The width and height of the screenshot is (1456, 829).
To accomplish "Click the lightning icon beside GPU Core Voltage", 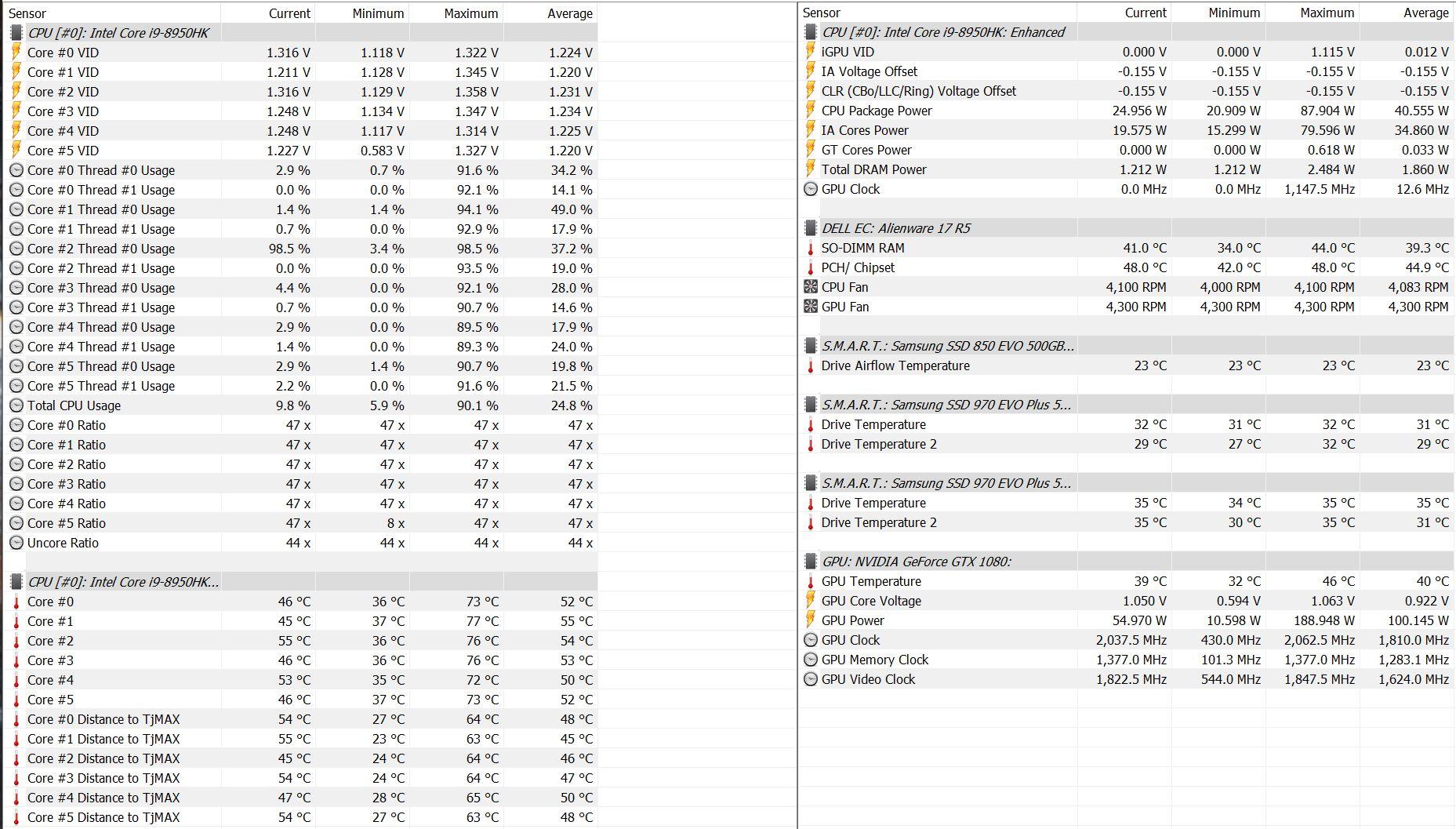I will (x=811, y=601).
